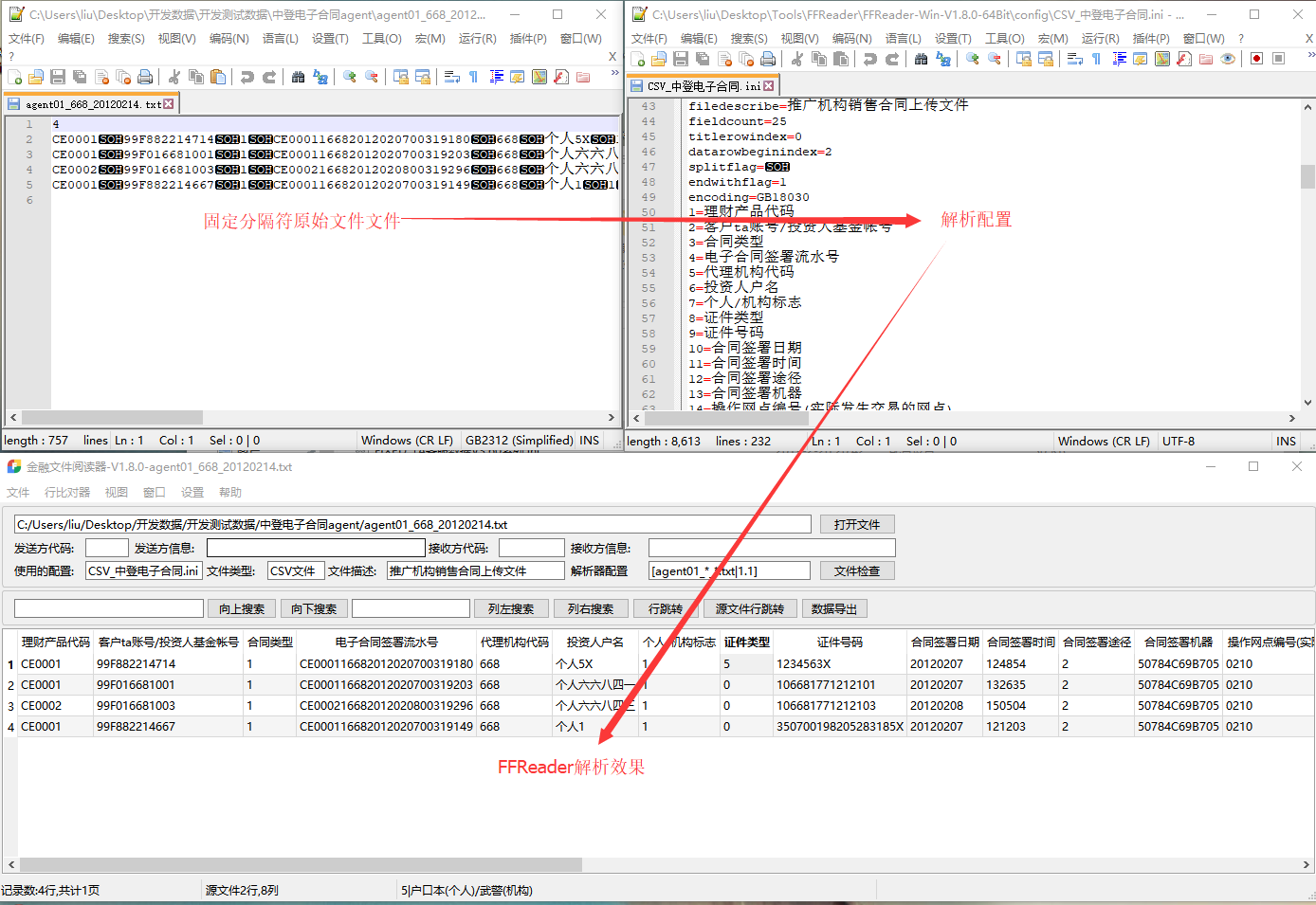Click the Function list icon in the right Notepad++ toolbar
The image size is (1316, 905).
[1184, 59]
